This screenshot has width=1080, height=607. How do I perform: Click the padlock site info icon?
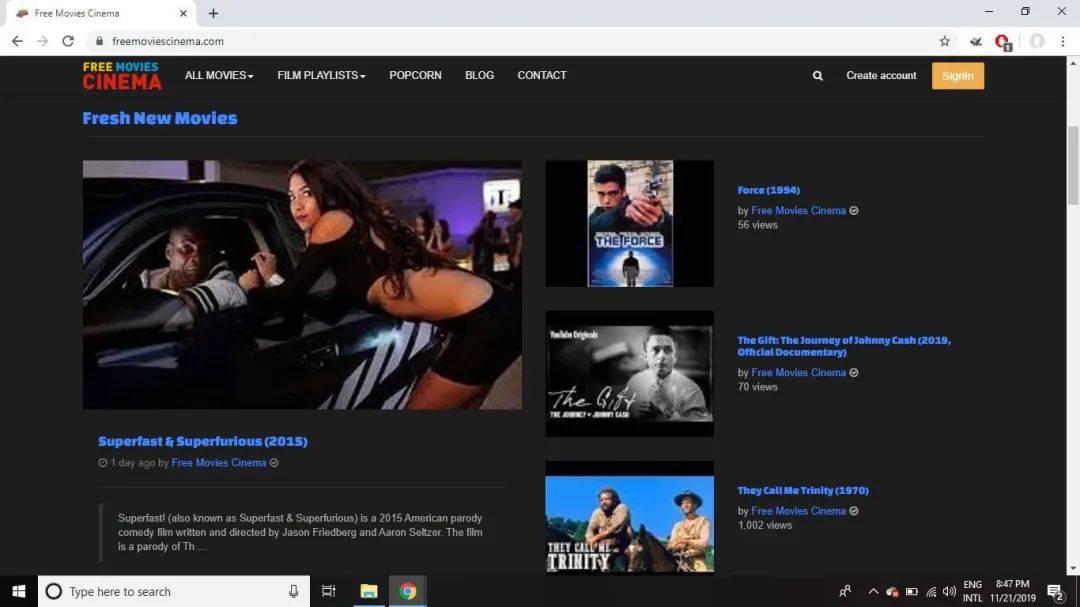(100, 41)
